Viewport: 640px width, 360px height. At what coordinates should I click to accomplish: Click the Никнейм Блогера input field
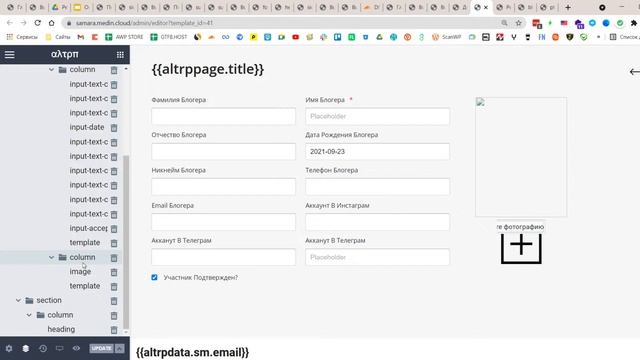[x=223, y=187]
